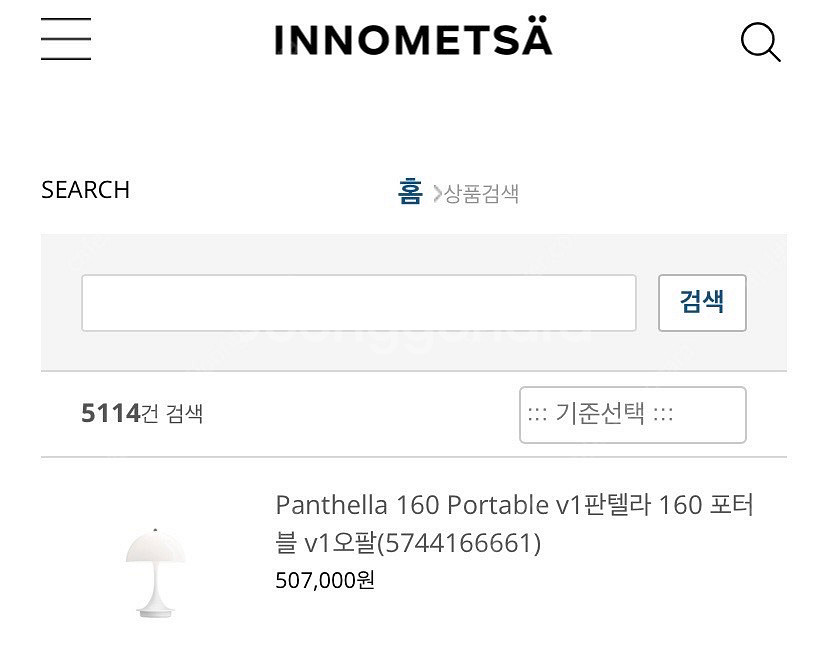Tap the lamp base in product thumbnail
The height and width of the screenshot is (651, 828).
[x=155, y=607]
